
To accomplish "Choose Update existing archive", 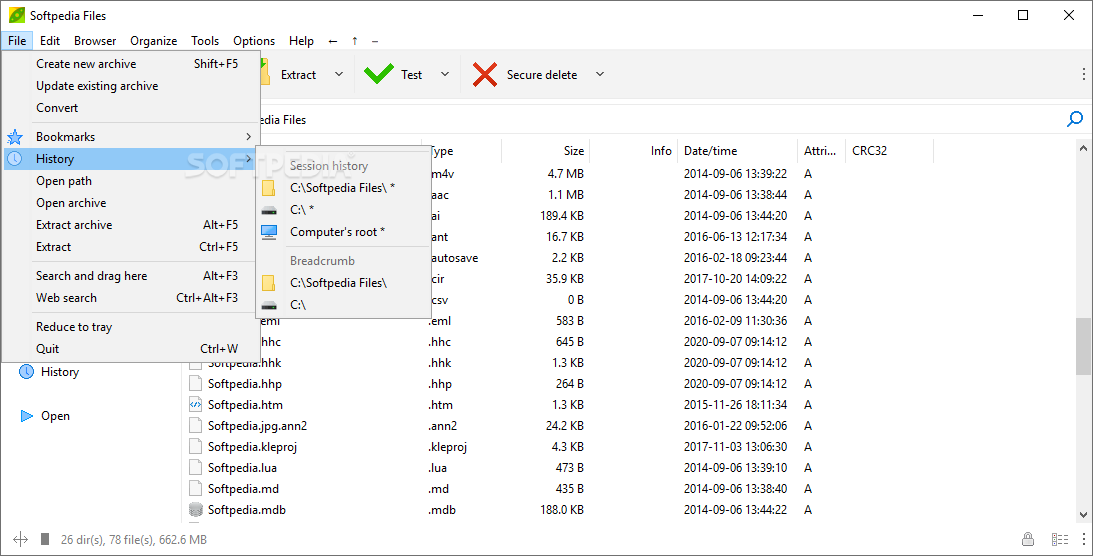I will click(132, 86).
